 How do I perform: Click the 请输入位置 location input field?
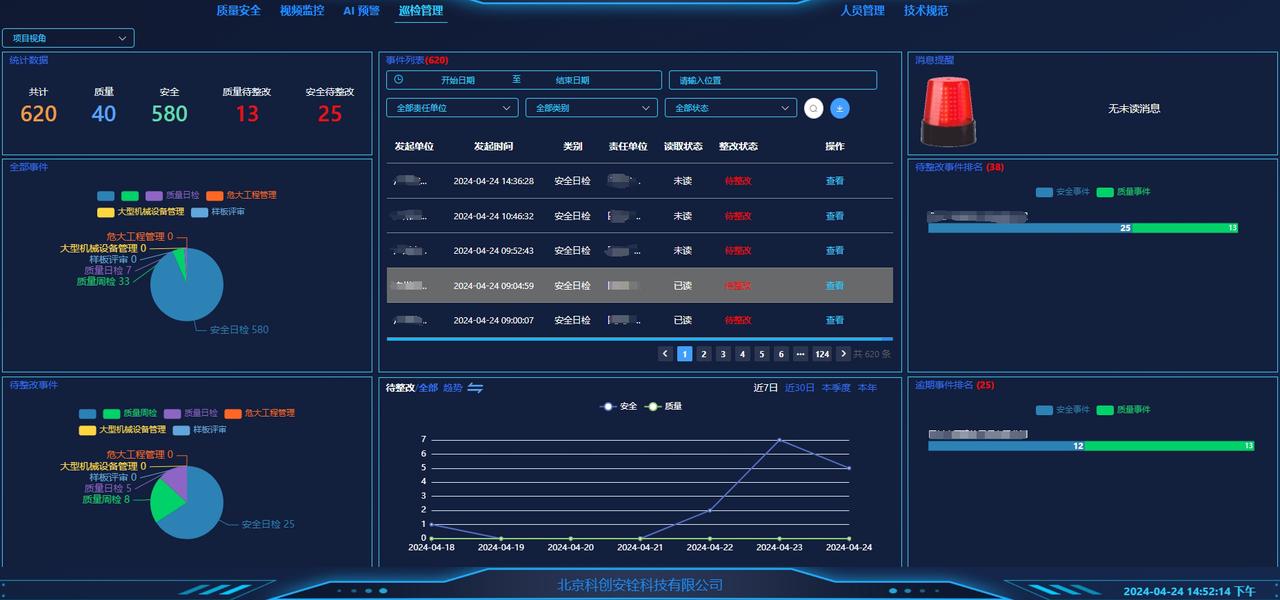[772, 80]
